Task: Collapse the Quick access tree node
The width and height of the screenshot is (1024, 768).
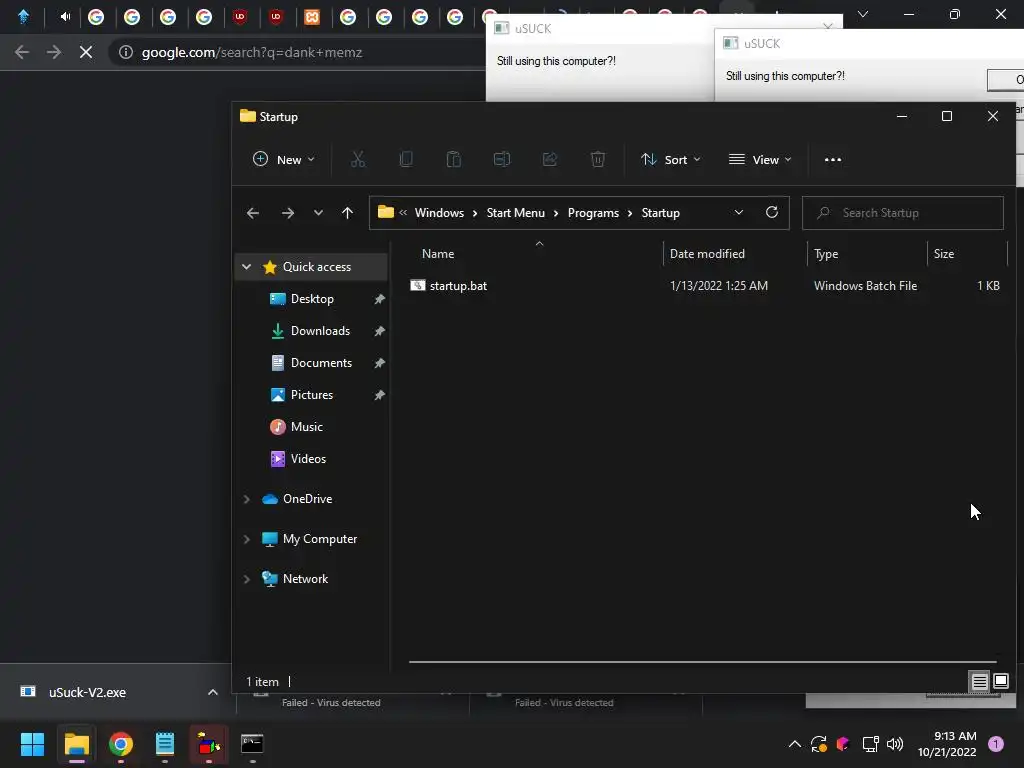Action: 246,266
